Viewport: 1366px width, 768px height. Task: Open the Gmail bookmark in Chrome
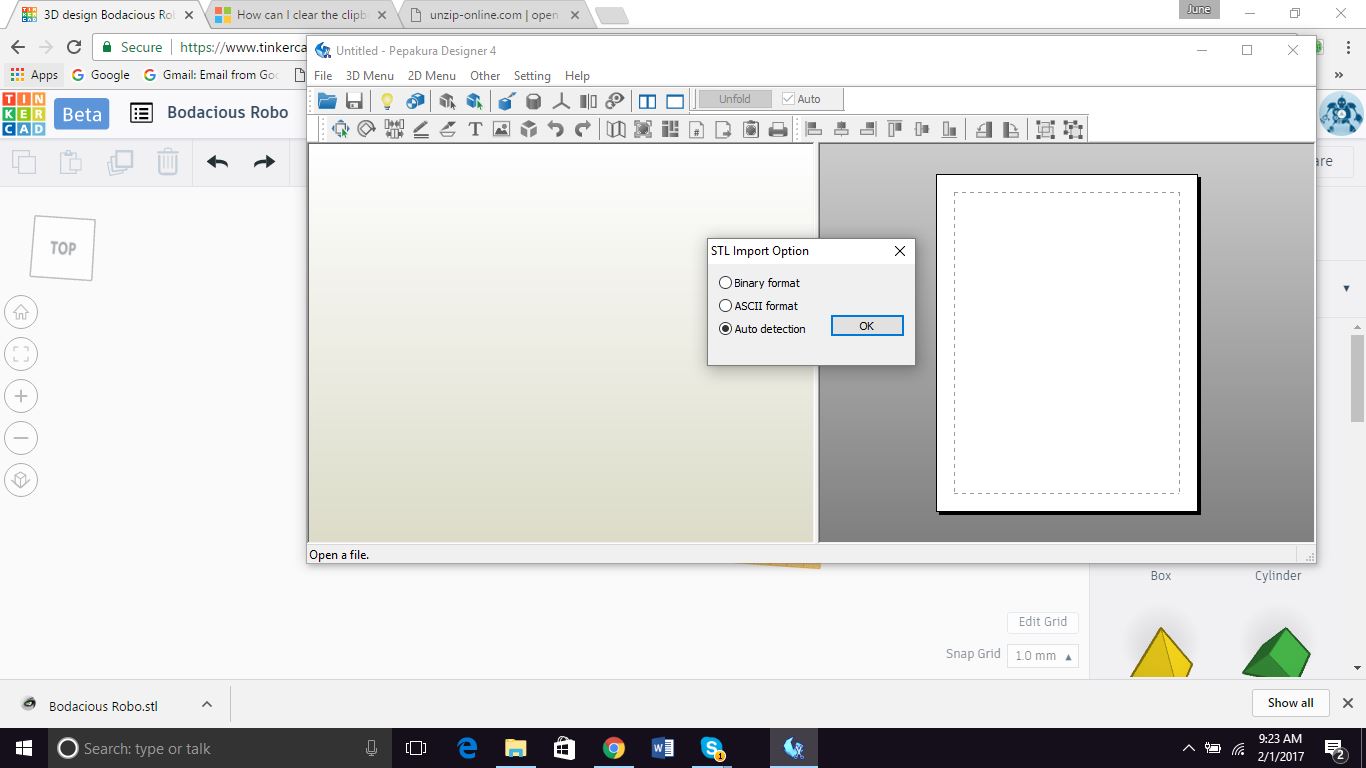[211, 75]
